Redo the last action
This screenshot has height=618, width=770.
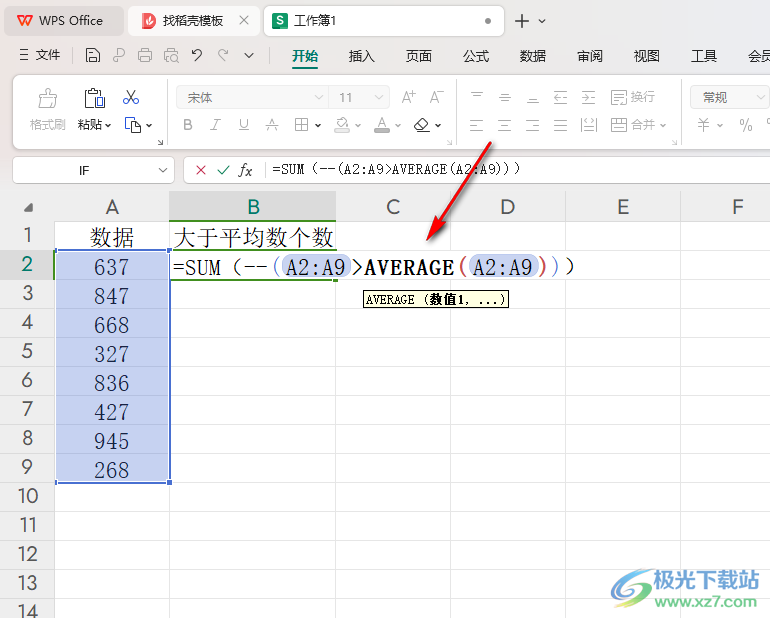coord(223,55)
